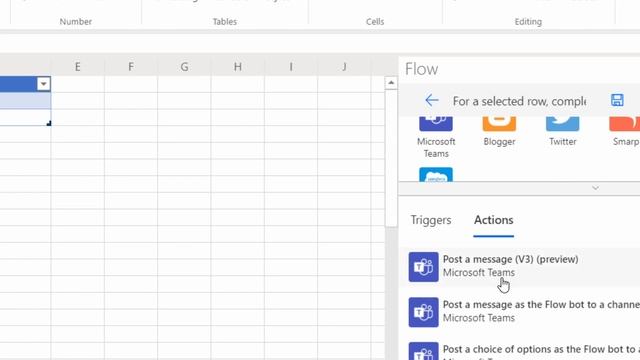
Task: Select the Blogger connector icon
Action: pyautogui.click(x=499, y=124)
